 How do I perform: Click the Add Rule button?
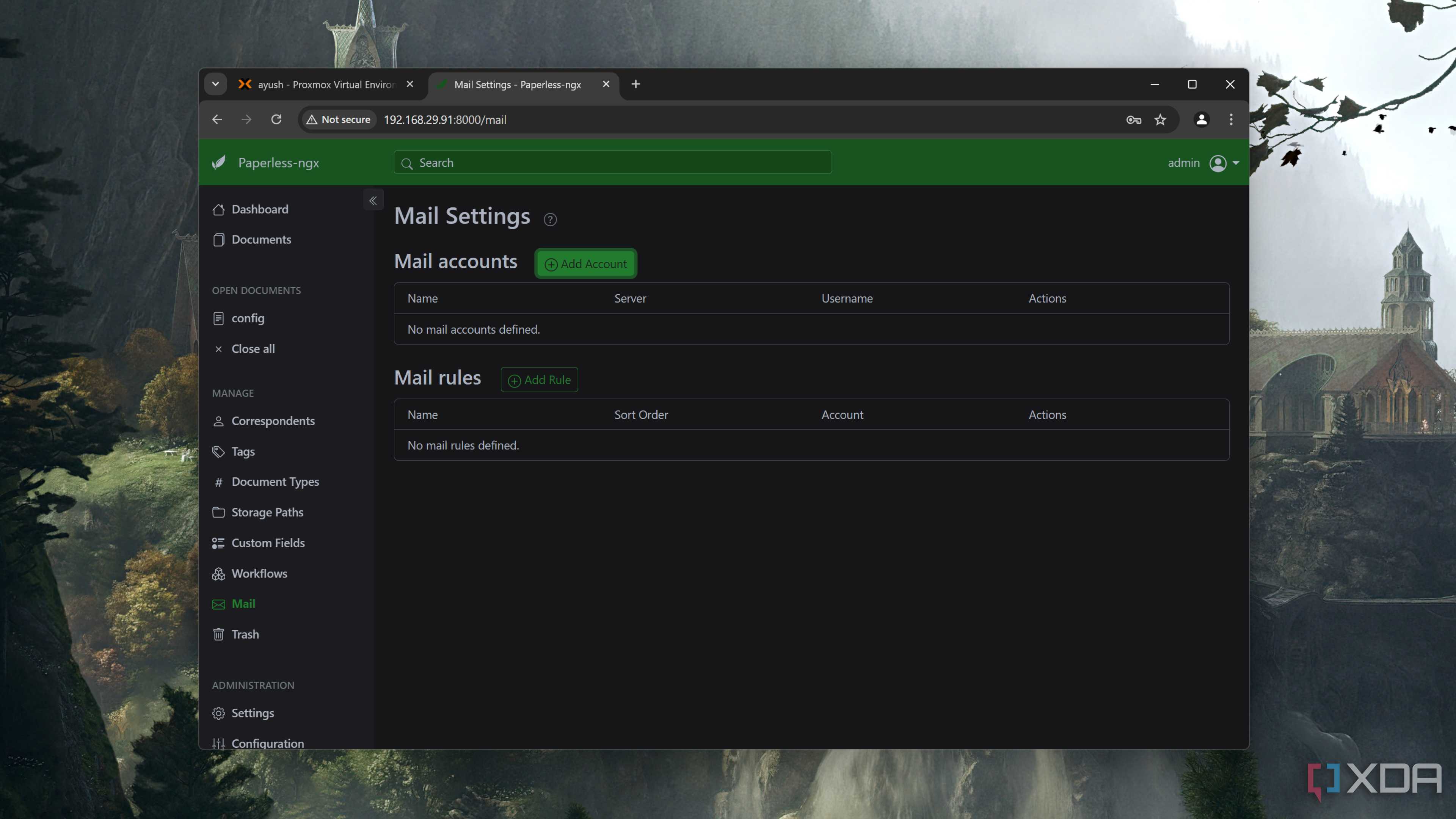(539, 380)
